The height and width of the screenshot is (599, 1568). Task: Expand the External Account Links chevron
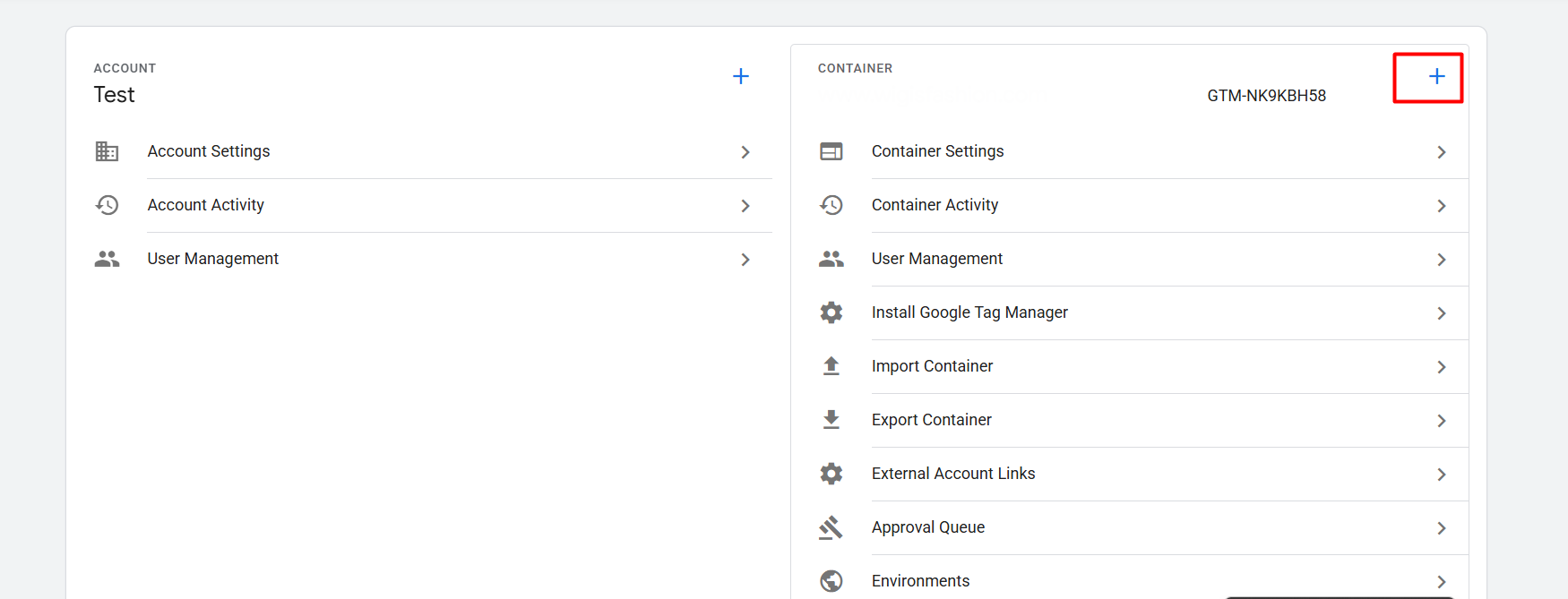coord(1441,475)
